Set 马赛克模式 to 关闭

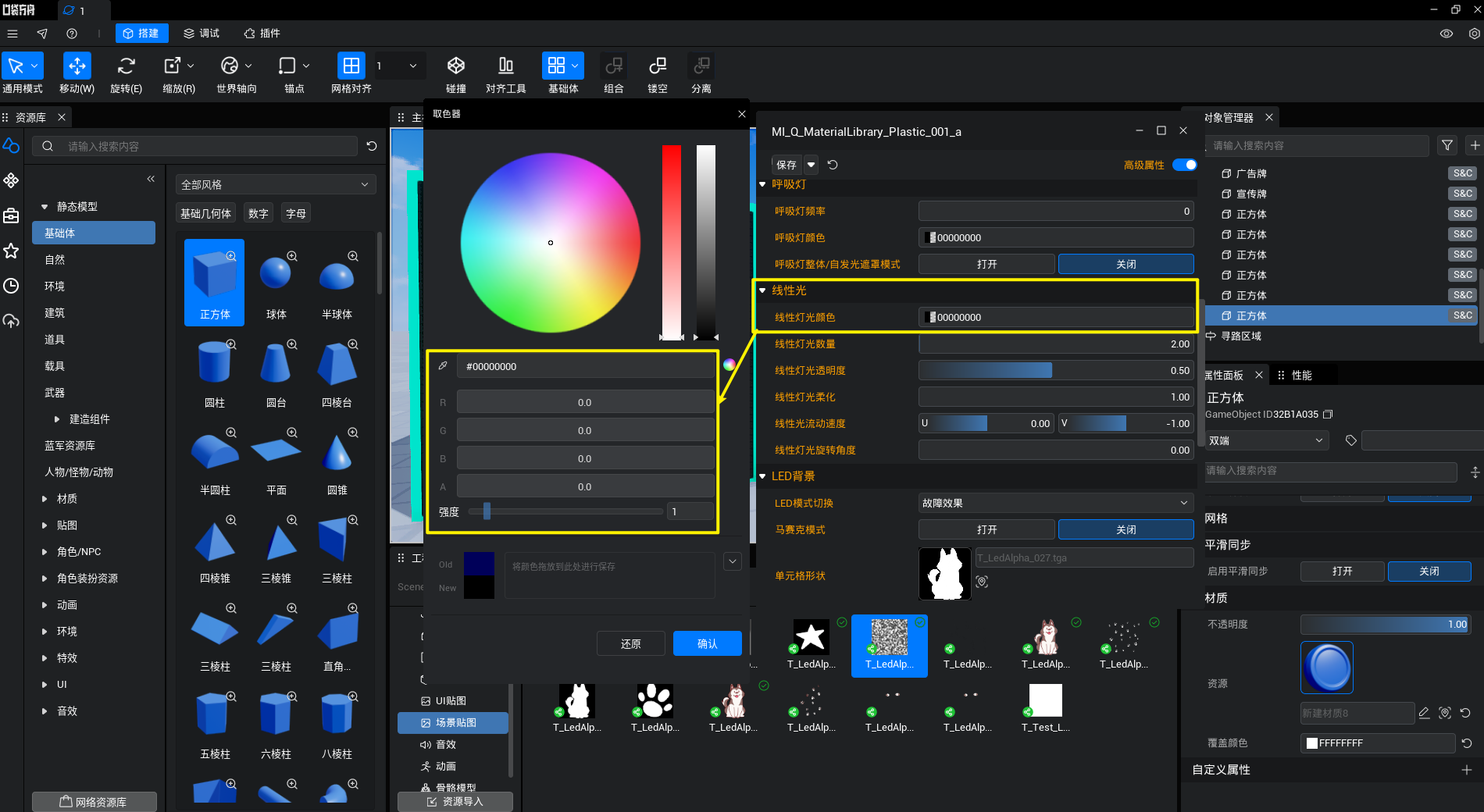(x=1126, y=529)
